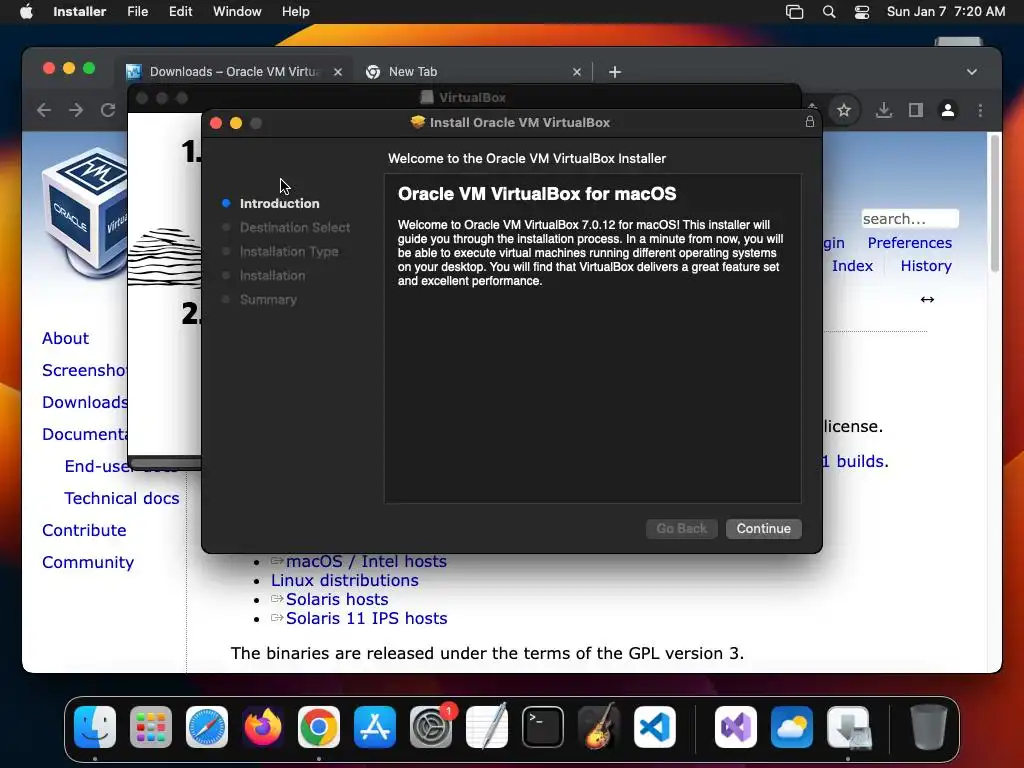
Task: Focus the search field on VirtualBox site
Action: 910,219
